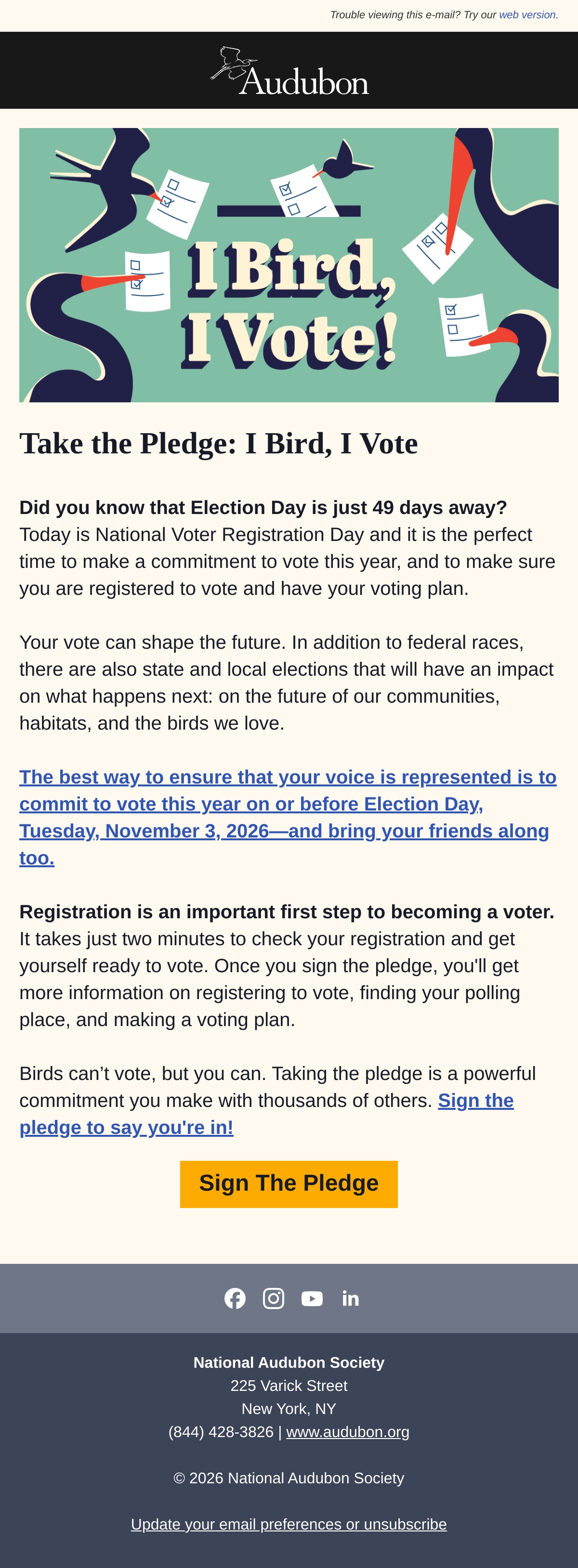Click Update your email preferences or unsubscribe
This screenshot has height=1568, width=578.
tap(289, 1524)
